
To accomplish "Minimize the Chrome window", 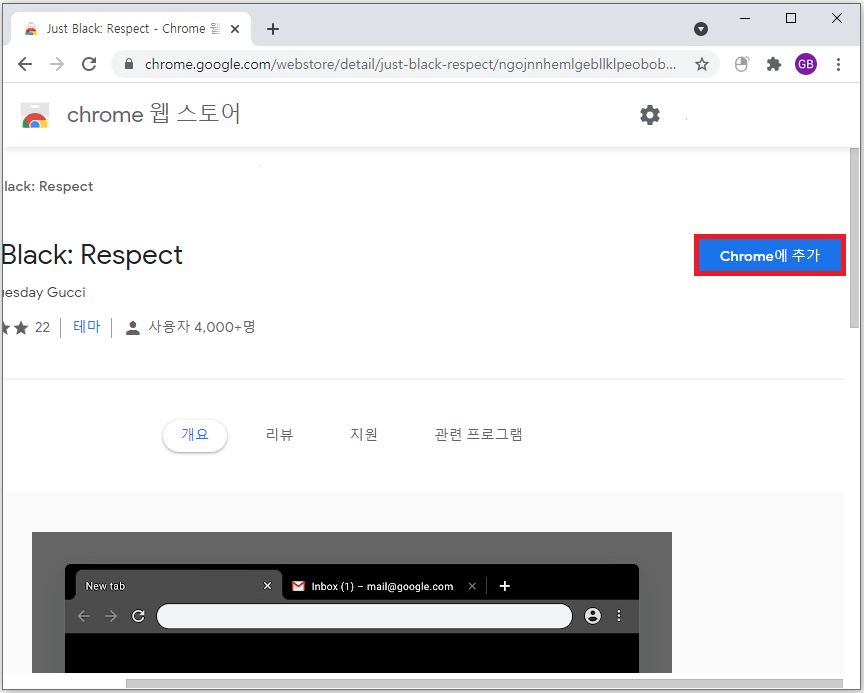I will [x=744, y=18].
